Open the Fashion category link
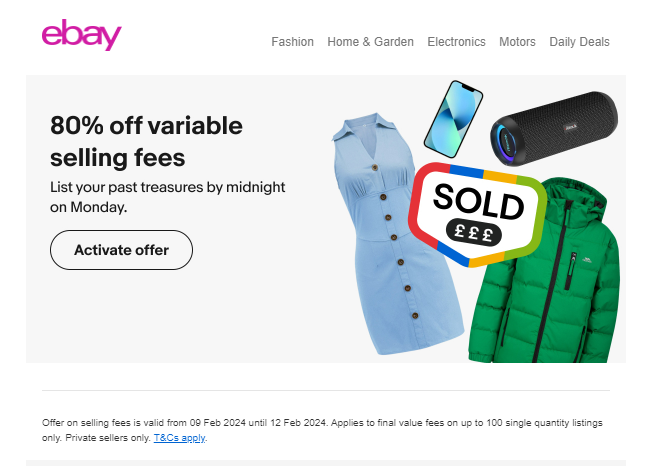The width and height of the screenshot is (653, 466). tap(292, 42)
